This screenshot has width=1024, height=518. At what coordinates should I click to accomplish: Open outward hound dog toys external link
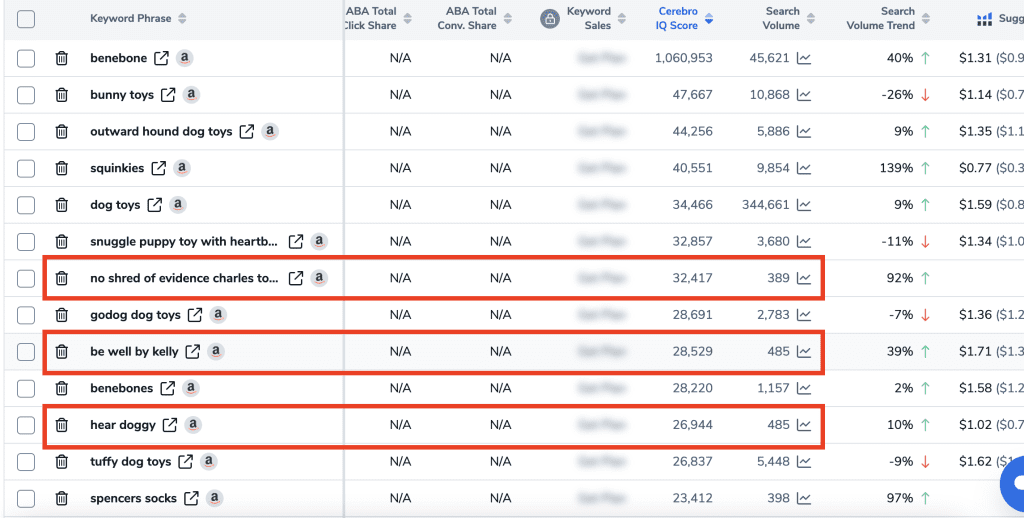(x=247, y=131)
